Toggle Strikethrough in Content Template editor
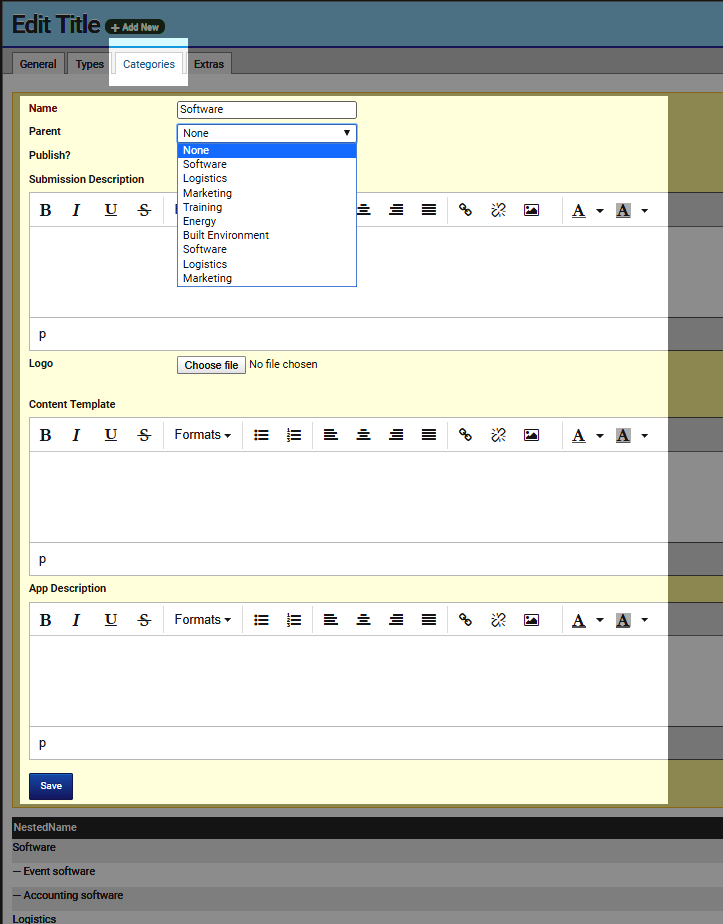This screenshot has height=924, width=723. [x=144, y=435]
